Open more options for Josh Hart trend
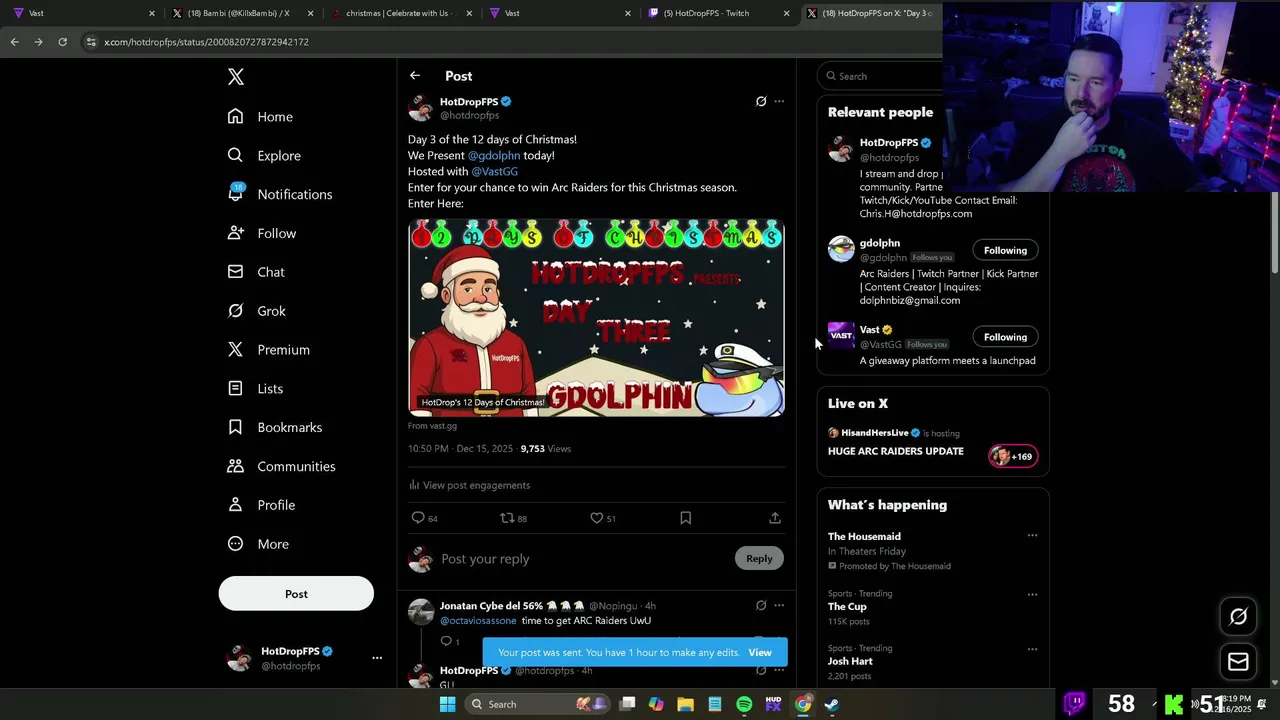Screen dimensions: 1280x720 [1032, 648]
